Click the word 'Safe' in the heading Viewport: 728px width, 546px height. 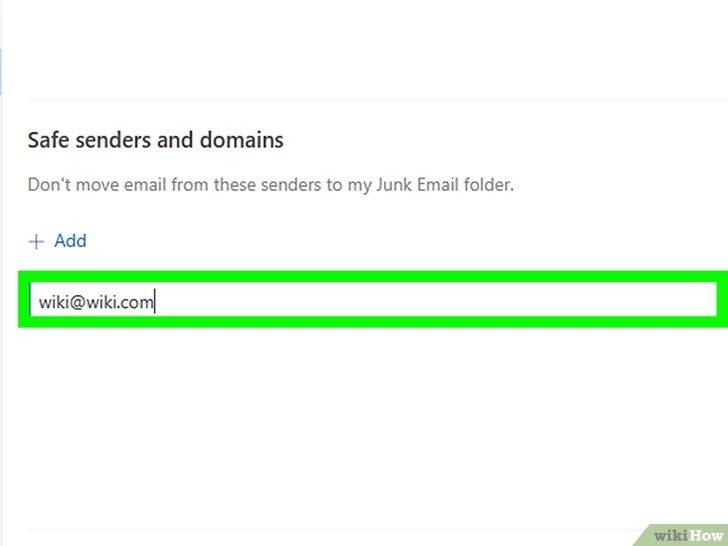click(x=49, y=140)
